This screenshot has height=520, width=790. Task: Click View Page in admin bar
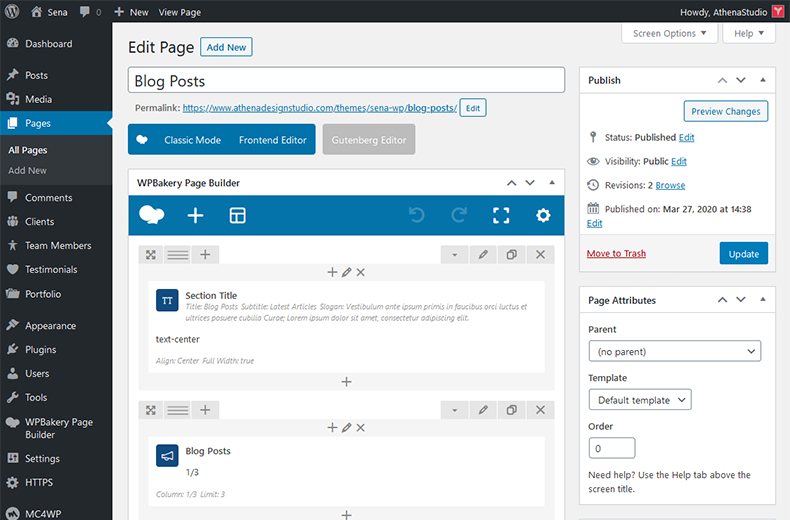179,12
